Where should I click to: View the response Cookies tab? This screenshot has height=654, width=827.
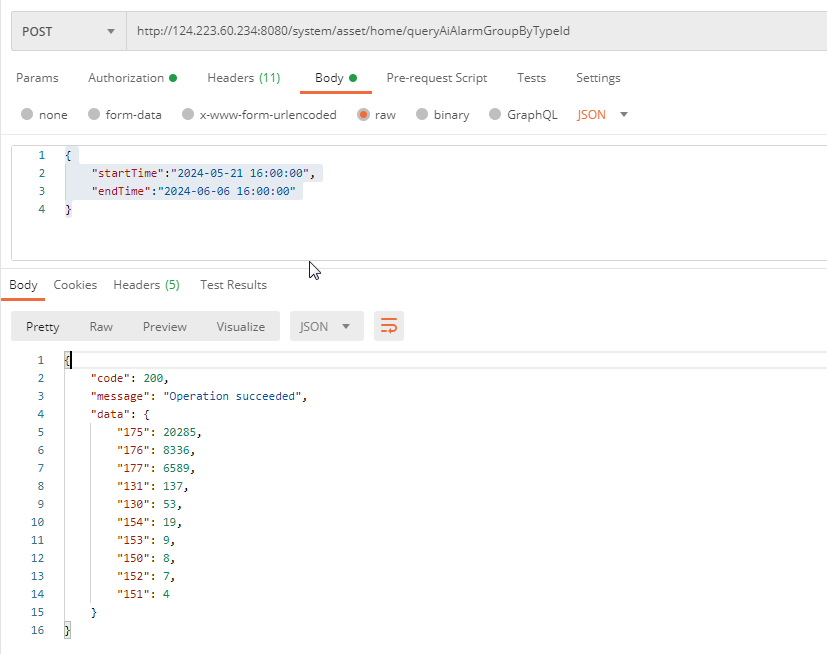pos(75,285)
